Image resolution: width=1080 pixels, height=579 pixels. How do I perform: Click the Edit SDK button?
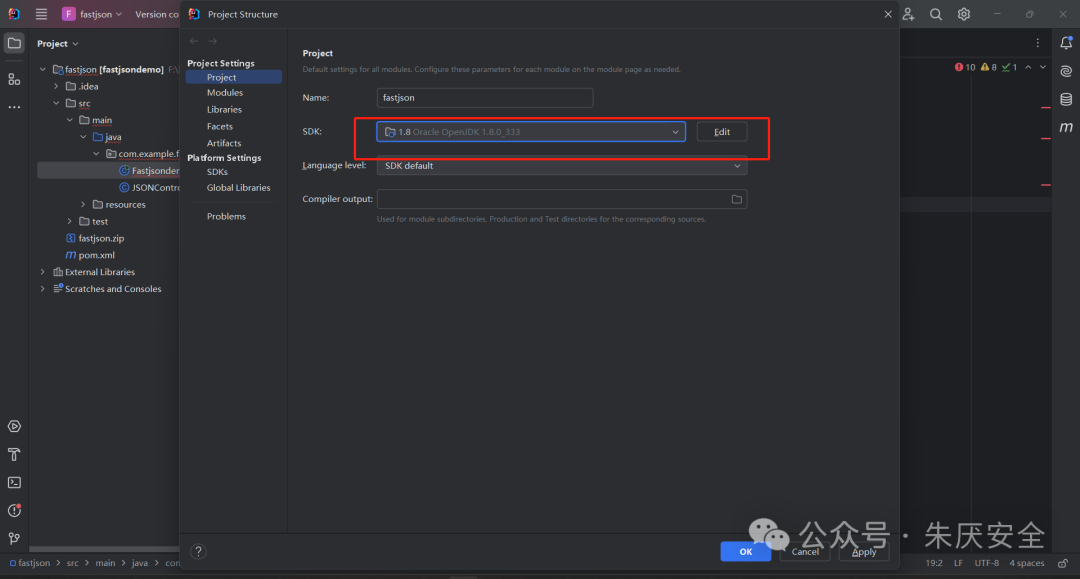[722, 131]
